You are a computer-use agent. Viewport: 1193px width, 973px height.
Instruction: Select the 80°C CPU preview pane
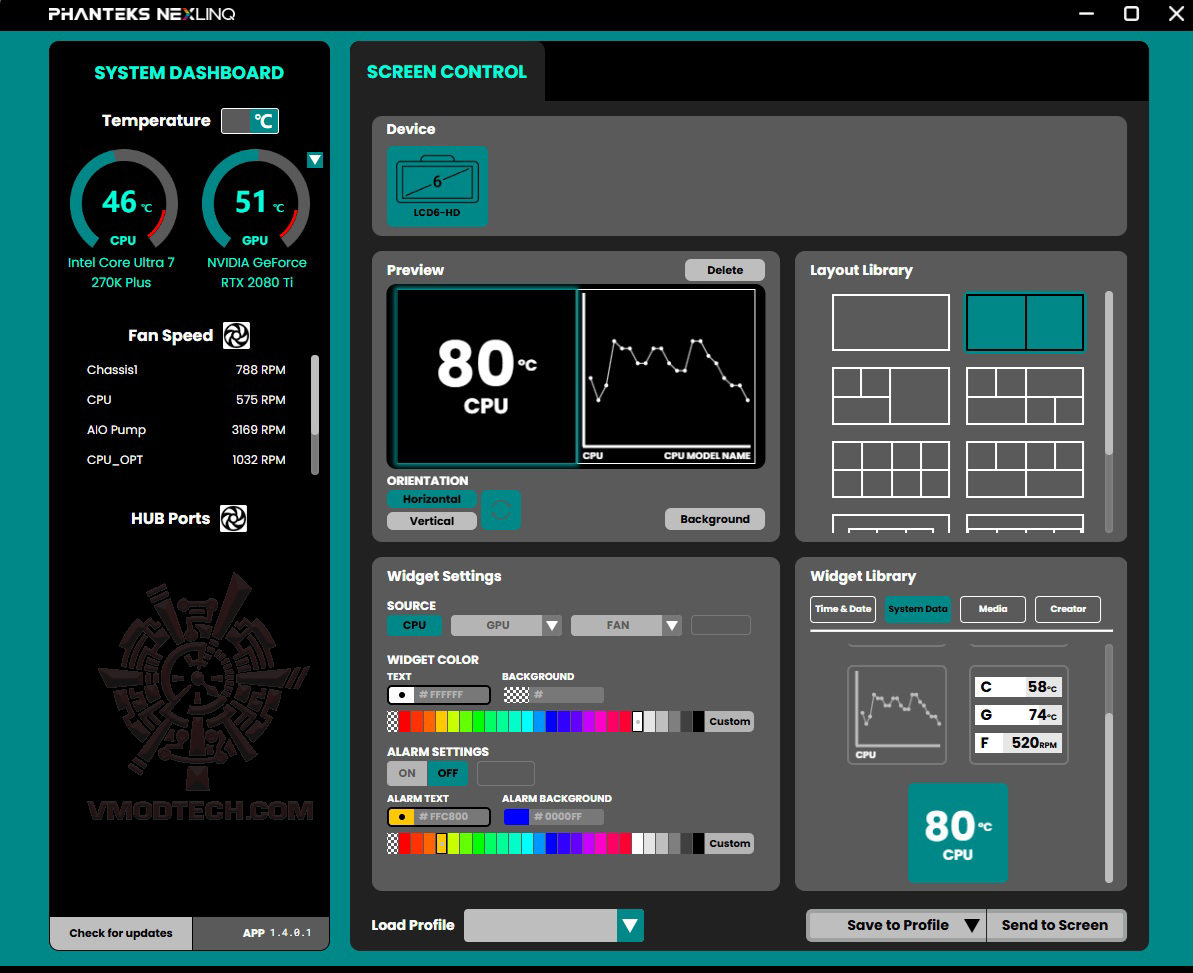point(486,376)
